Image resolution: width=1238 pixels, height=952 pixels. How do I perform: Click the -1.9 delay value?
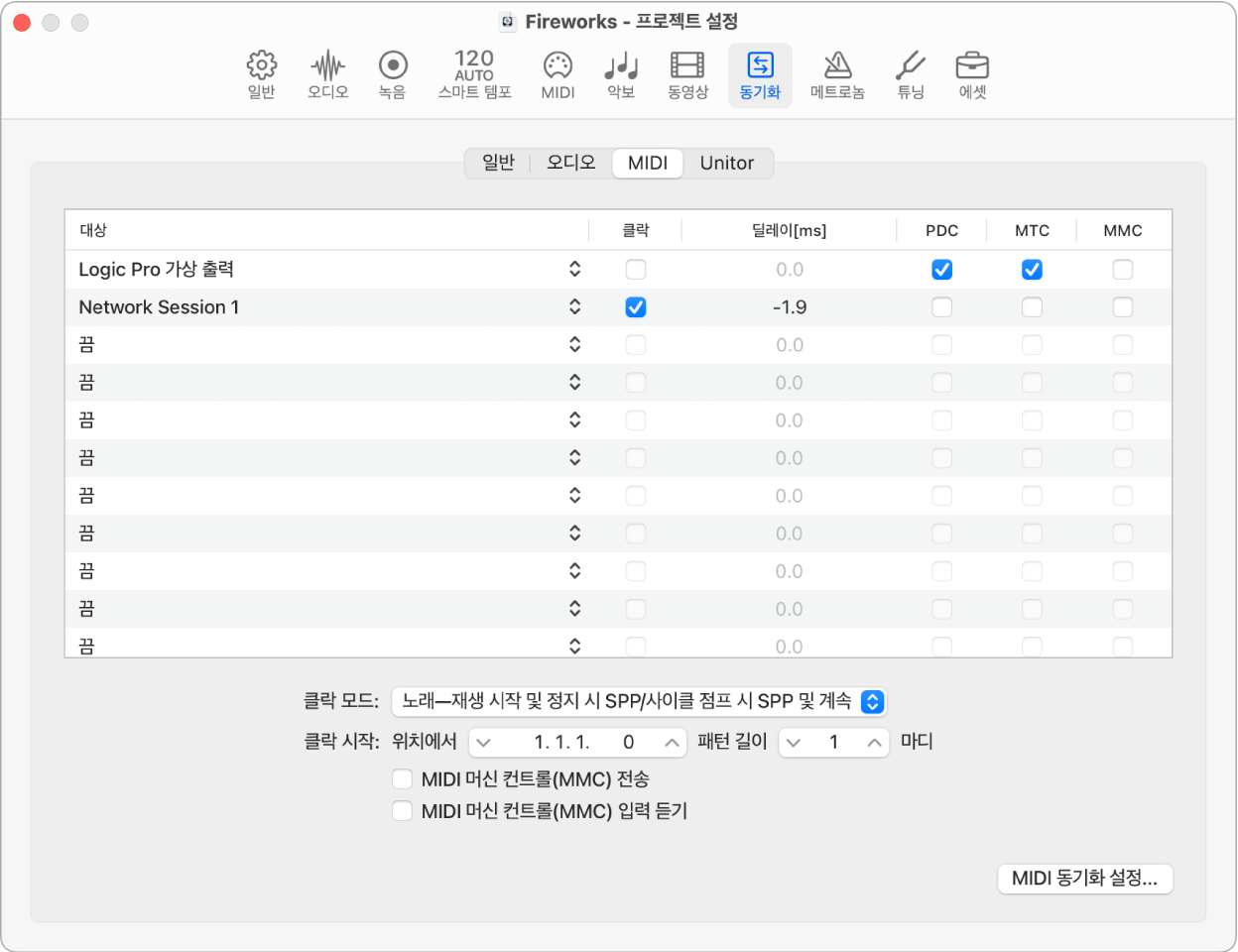(x=790, y=307)
